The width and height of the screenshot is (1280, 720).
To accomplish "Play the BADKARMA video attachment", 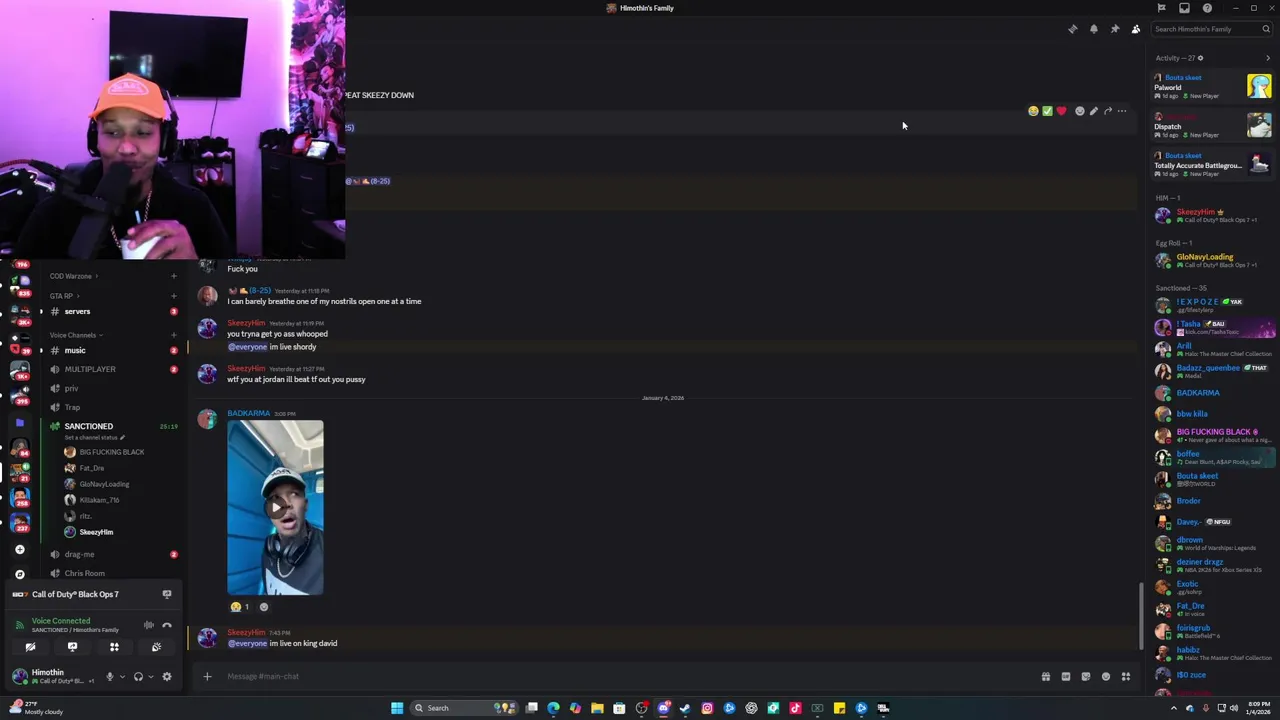I will click(275, 507).
